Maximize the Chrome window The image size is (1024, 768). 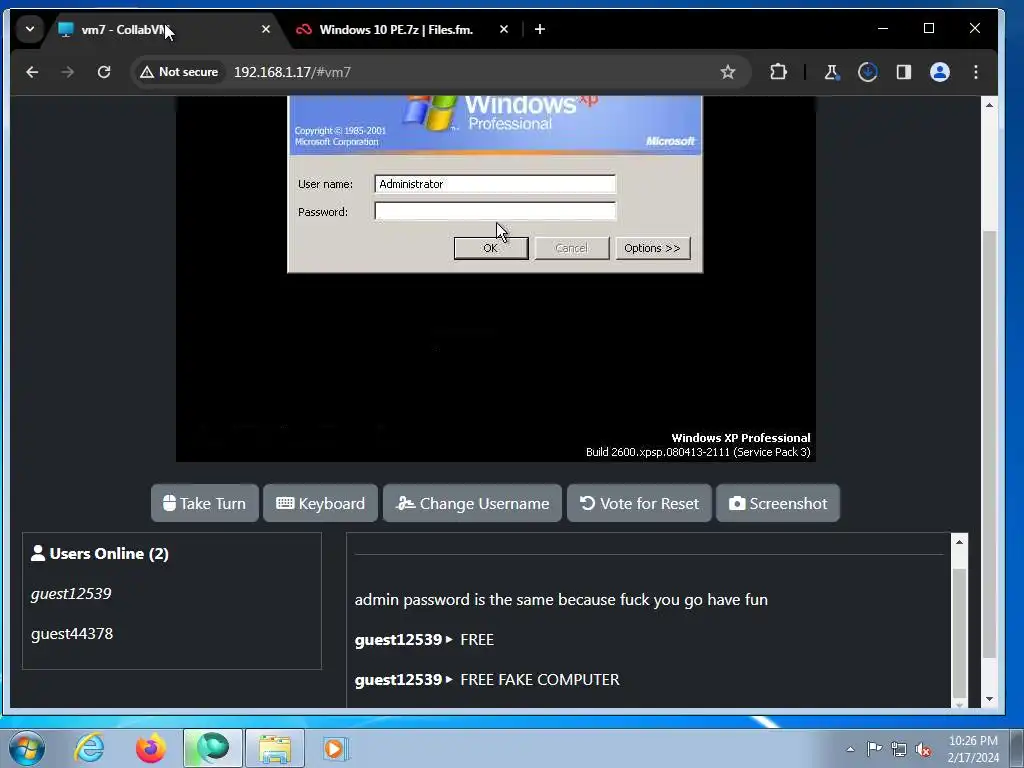point(929,29)
